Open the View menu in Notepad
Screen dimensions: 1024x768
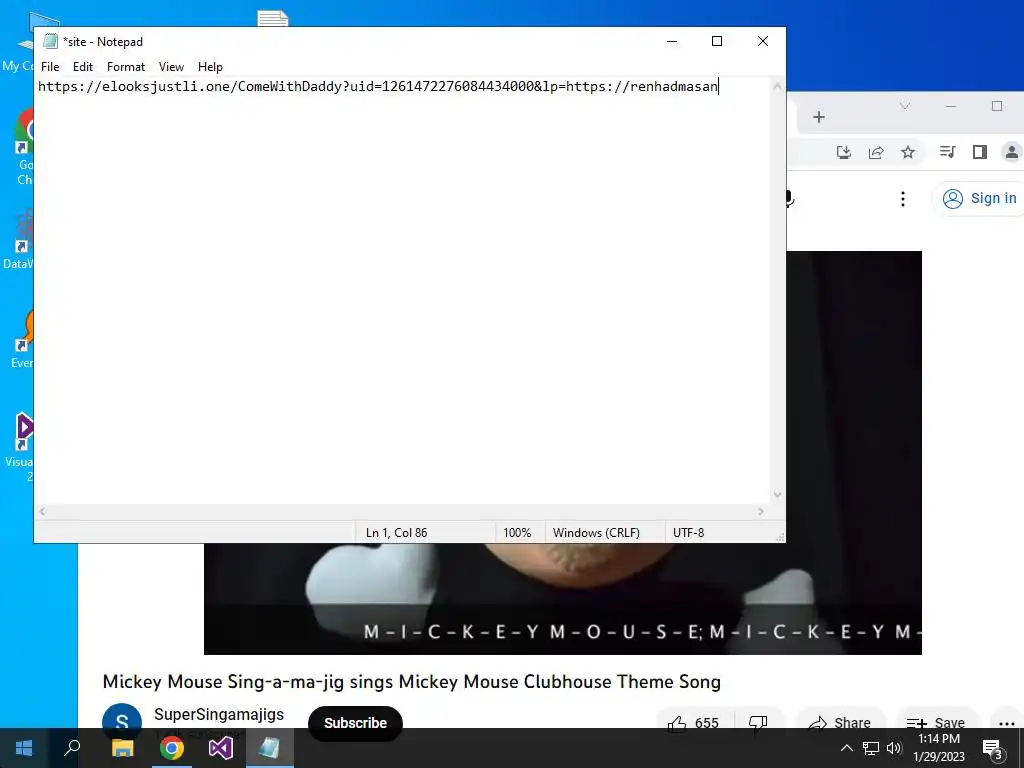(x=171, y=67)
